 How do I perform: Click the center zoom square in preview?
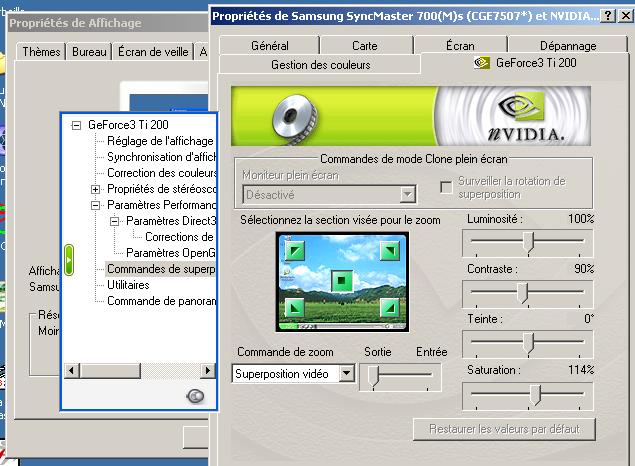[342, 281]
